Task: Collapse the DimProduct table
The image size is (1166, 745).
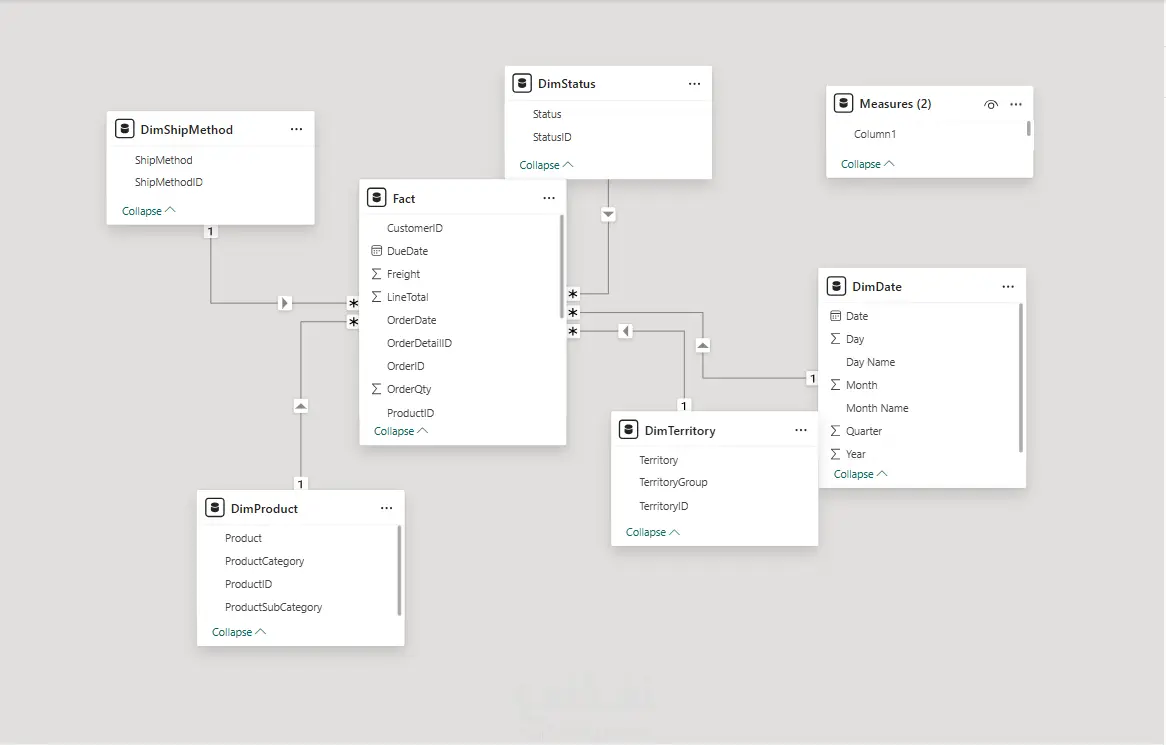Action: click(238, 632)
